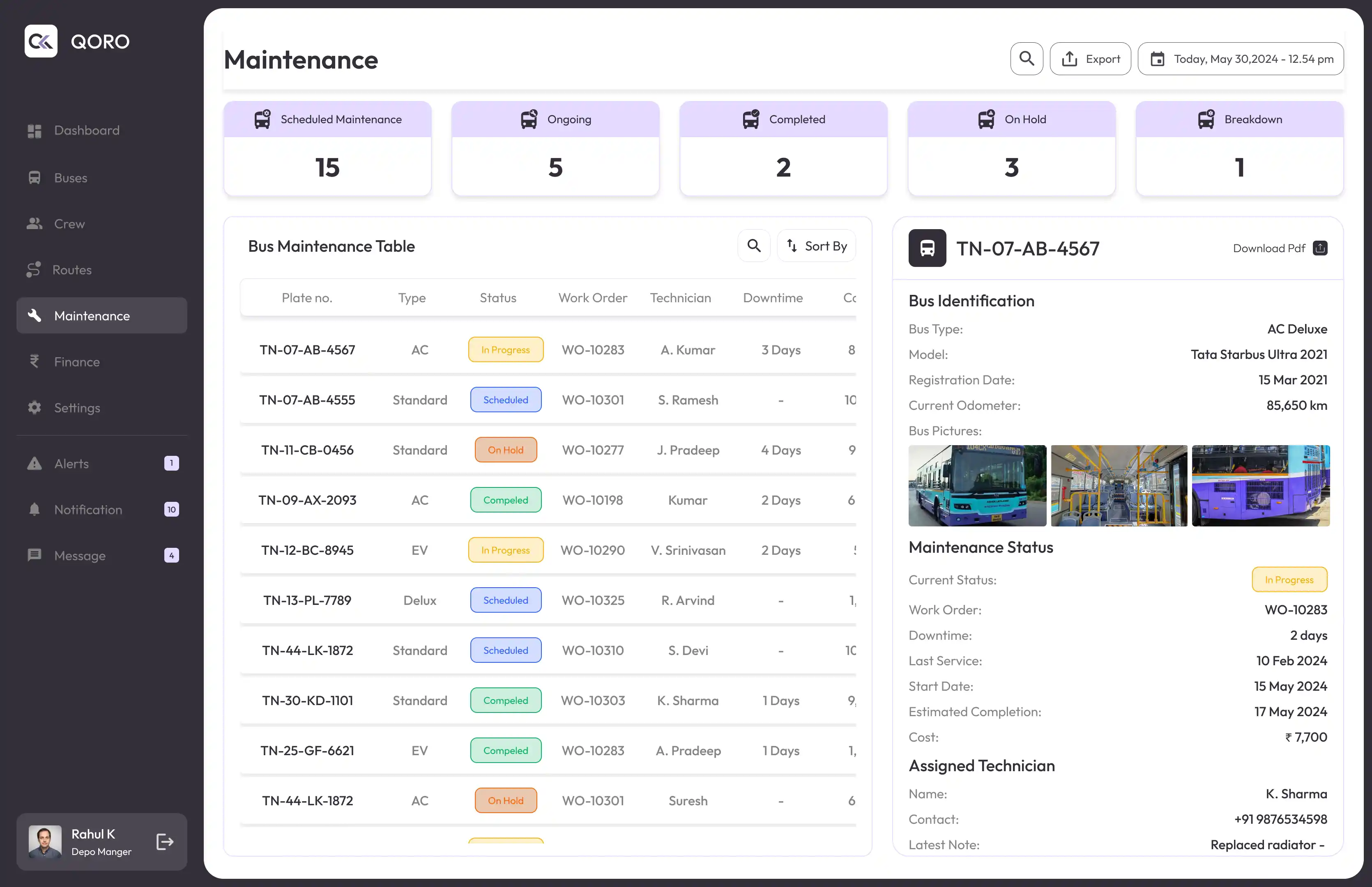Click the bus icon beside TN-07-AB-4567 title
The width and height of the screenshot is (1372, 887).
[927, 248]
